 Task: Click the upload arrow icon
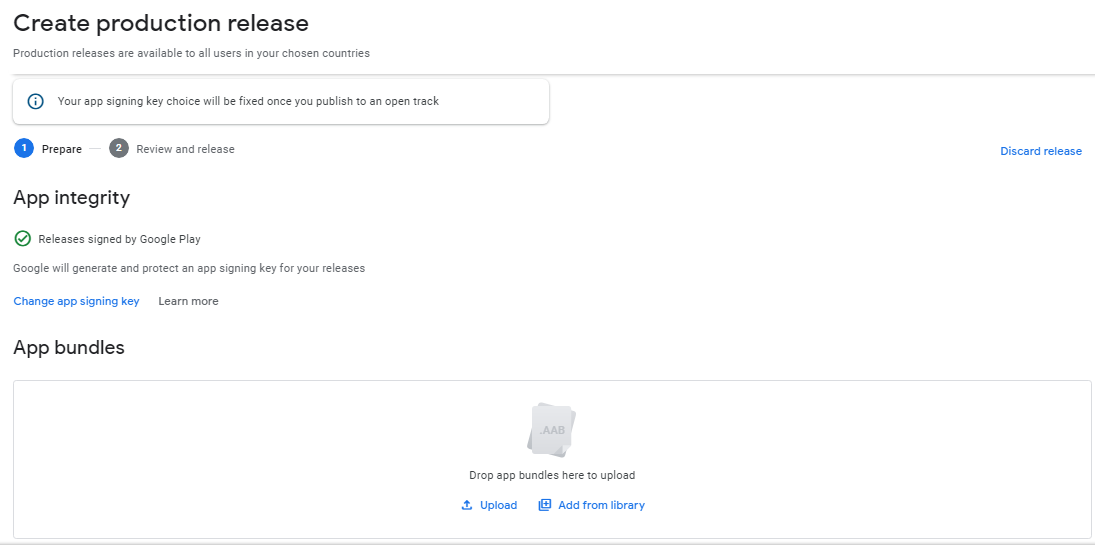(466, 505)
